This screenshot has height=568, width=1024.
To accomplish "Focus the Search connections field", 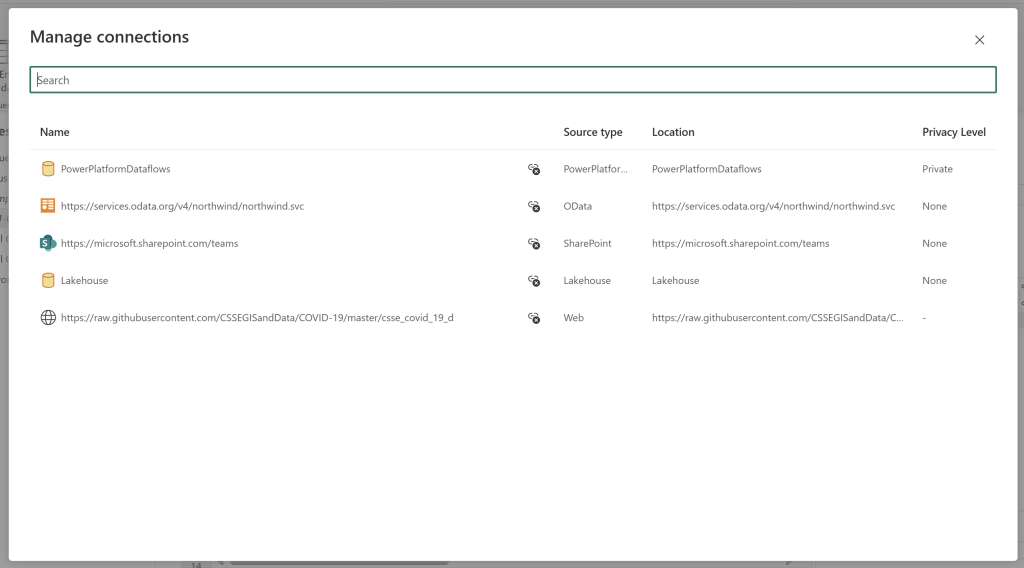I will click(x=513, y=80).
